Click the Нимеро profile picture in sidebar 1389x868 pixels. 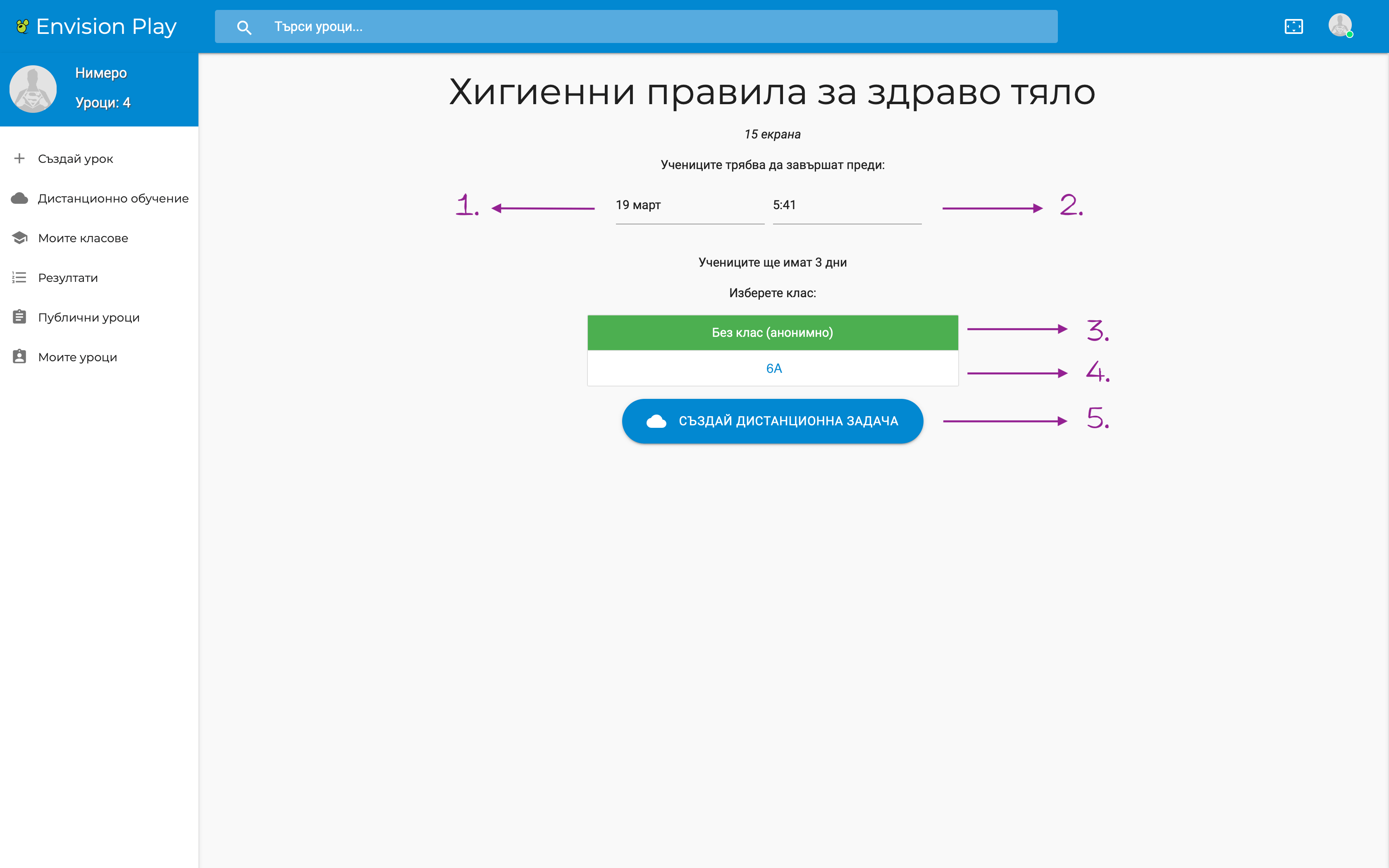[x=33, y=89]
